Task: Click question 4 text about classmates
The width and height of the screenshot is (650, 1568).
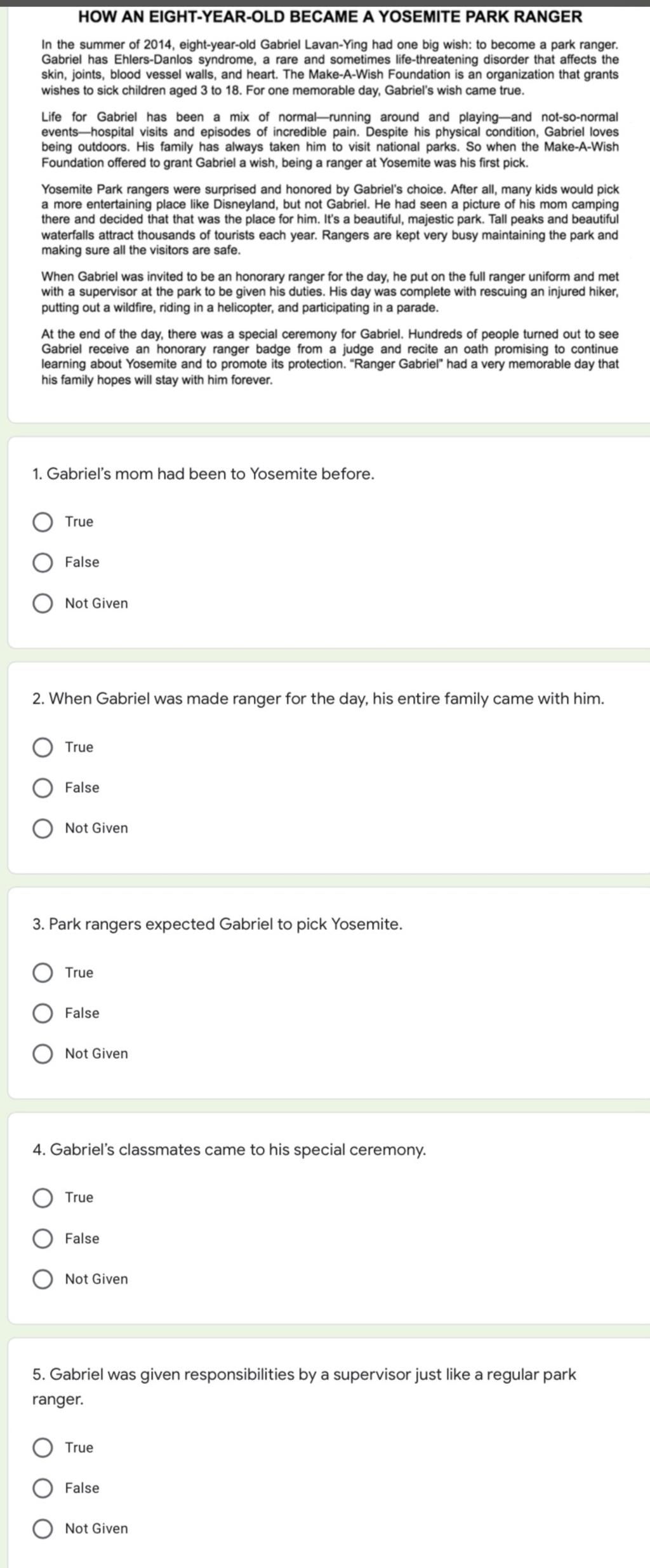Action: point(229,1149)
